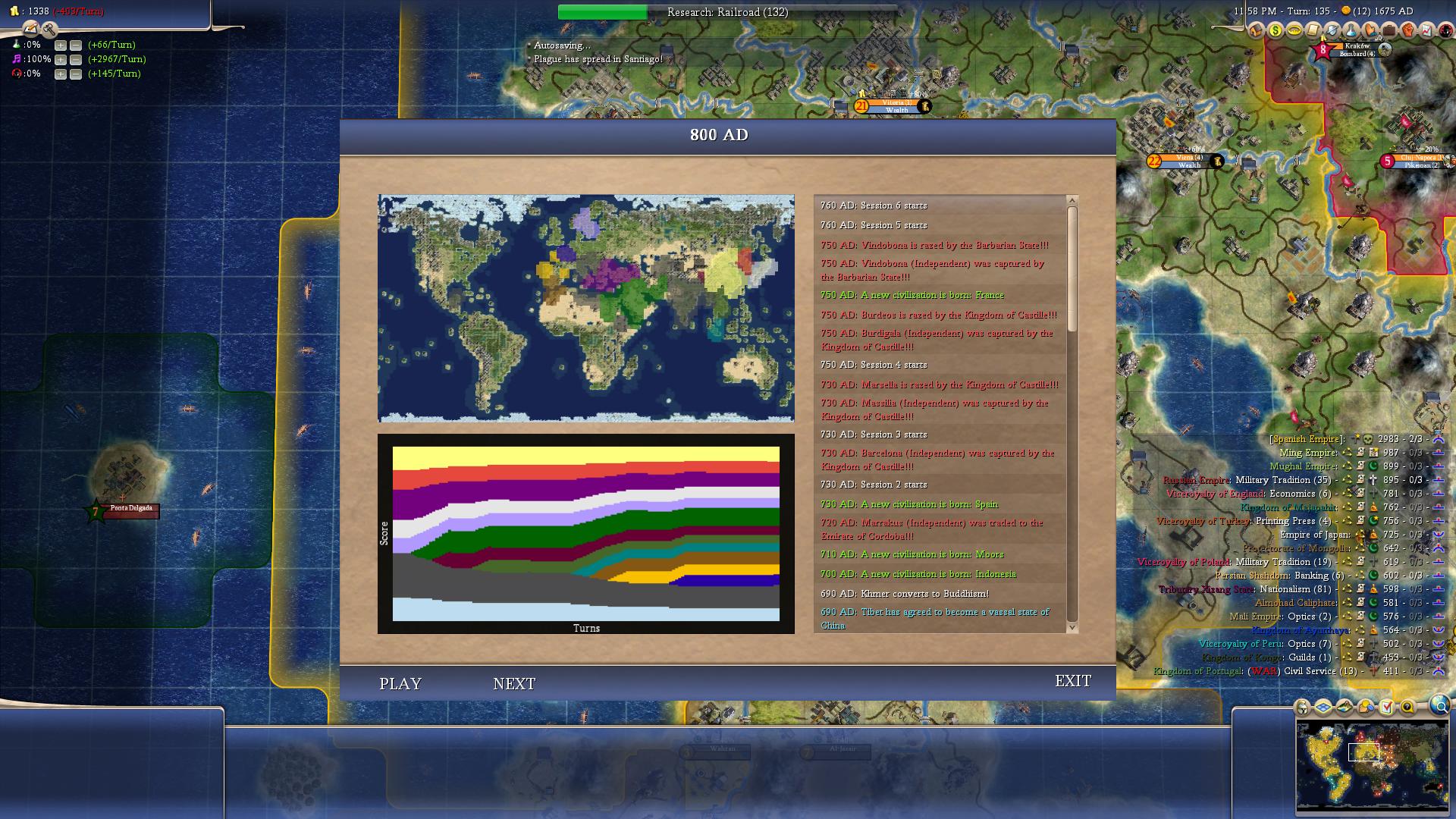The image size is (1456, 819).
Task: Open the Military Advisor fist icon
Action: (1407, 30)
